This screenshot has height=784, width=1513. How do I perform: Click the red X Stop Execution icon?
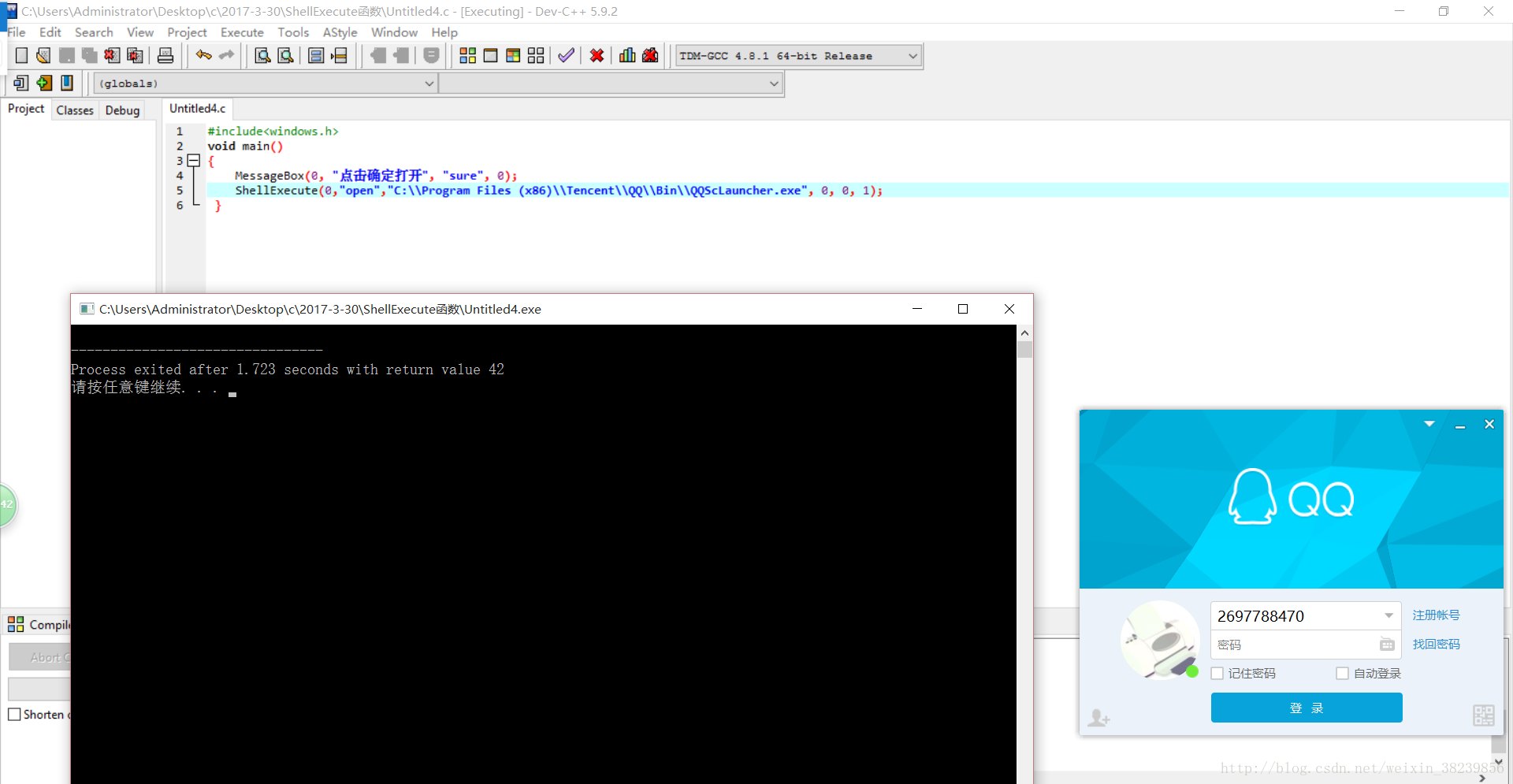[x=597, y=55]
